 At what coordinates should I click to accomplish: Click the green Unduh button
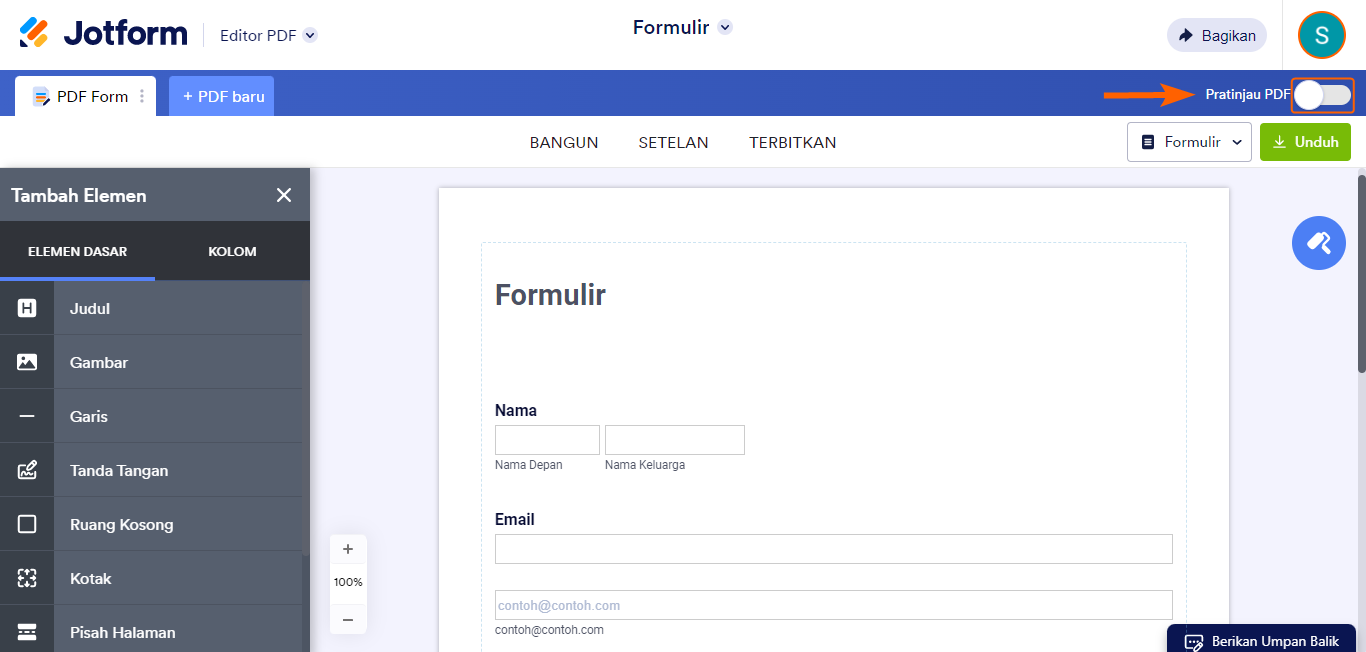point(1304,142)
